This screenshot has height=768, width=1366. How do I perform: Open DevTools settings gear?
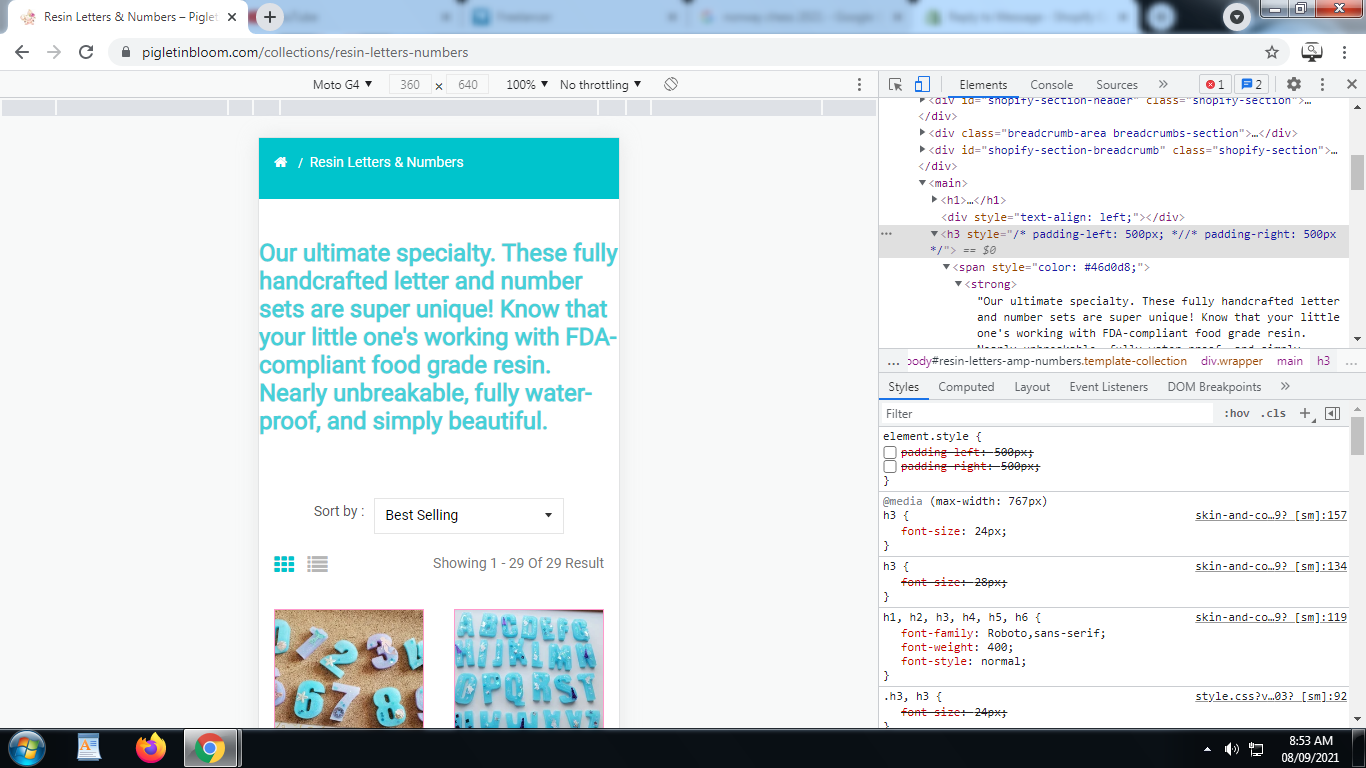click(x=1294, y=85)
